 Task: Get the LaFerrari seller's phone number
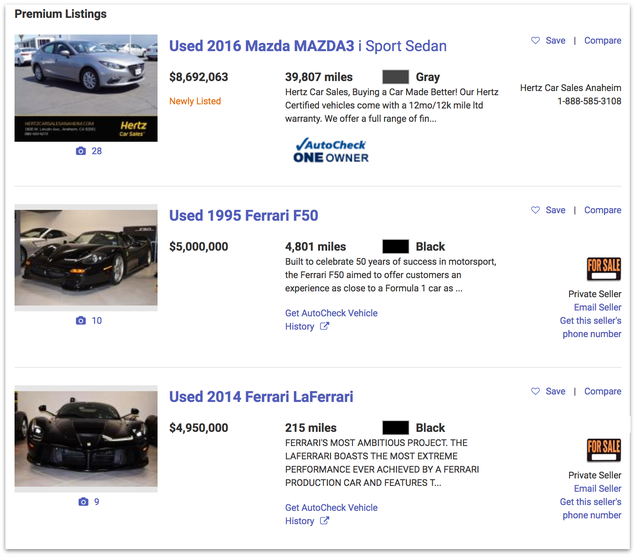pos(591,509)
